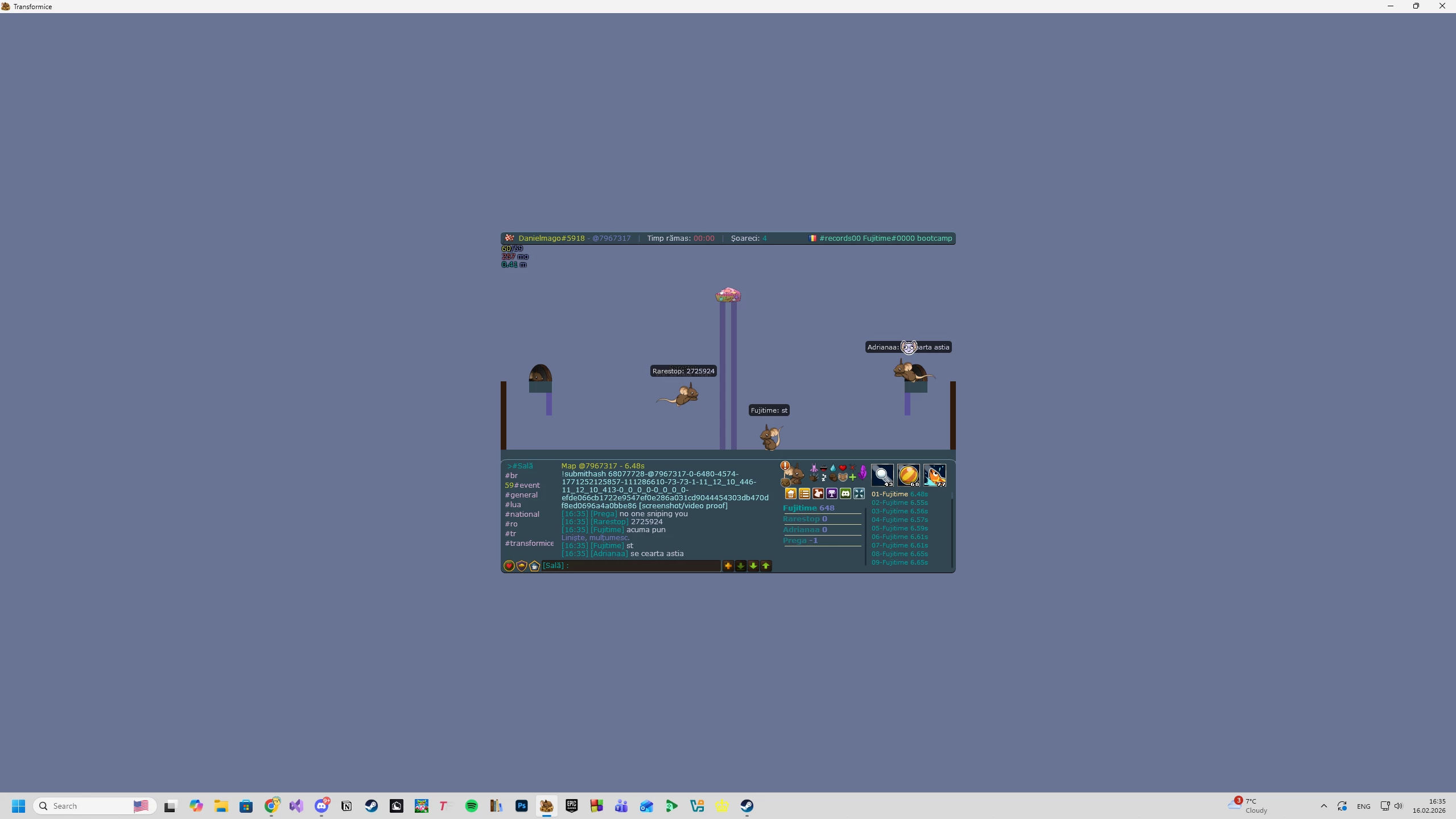Viewport: 1456px width, 819px height.
Task: Click the red angry burst emote
Action: [x=852, y=468]
